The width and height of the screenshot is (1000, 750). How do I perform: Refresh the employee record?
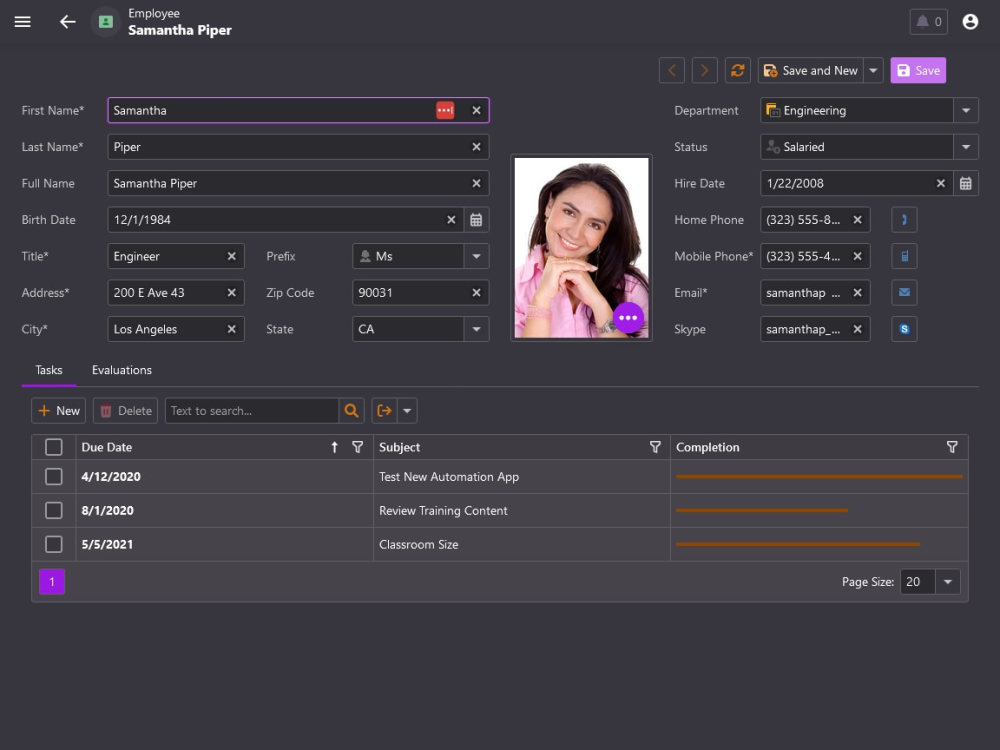[737, 70]
